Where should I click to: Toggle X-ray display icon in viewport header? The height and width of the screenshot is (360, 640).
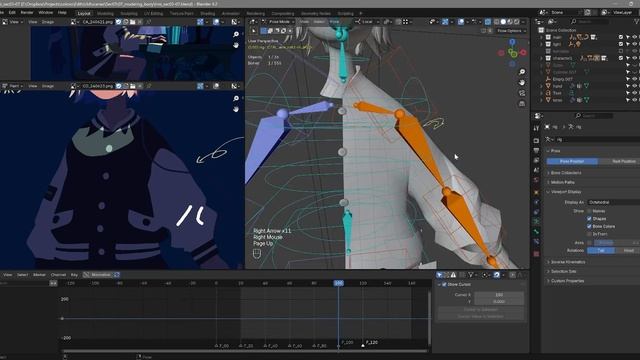point(488,22)
